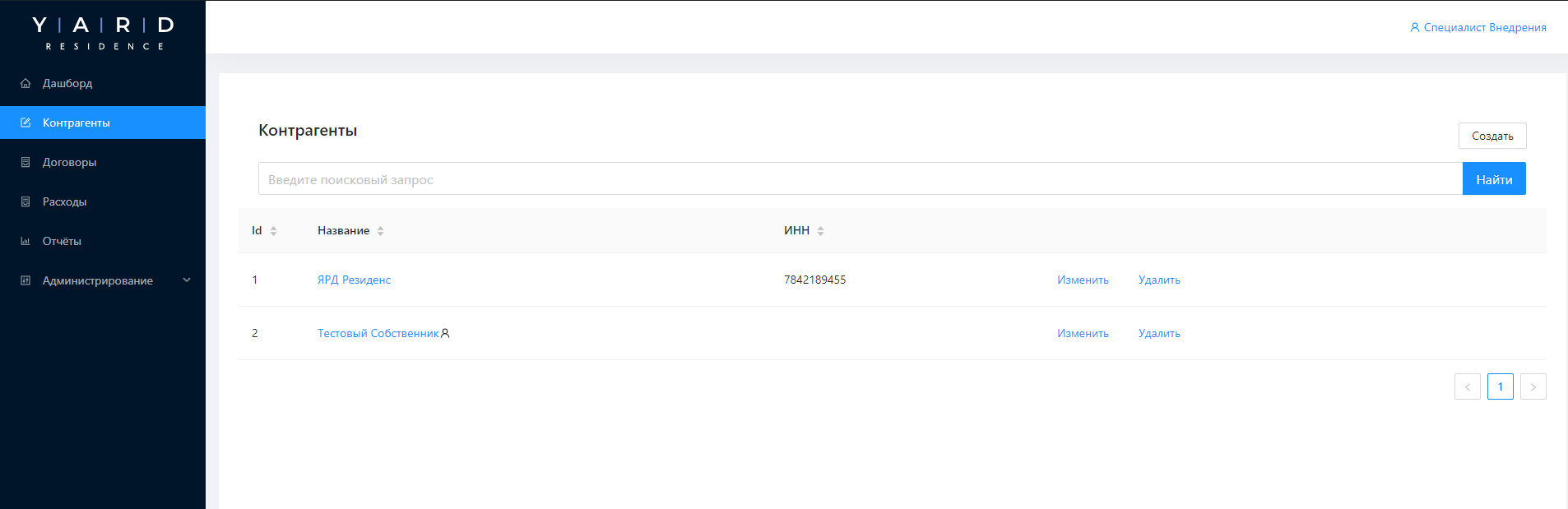Open the Отчёты menu item
1568x509 pixels.
coord(62,241)
